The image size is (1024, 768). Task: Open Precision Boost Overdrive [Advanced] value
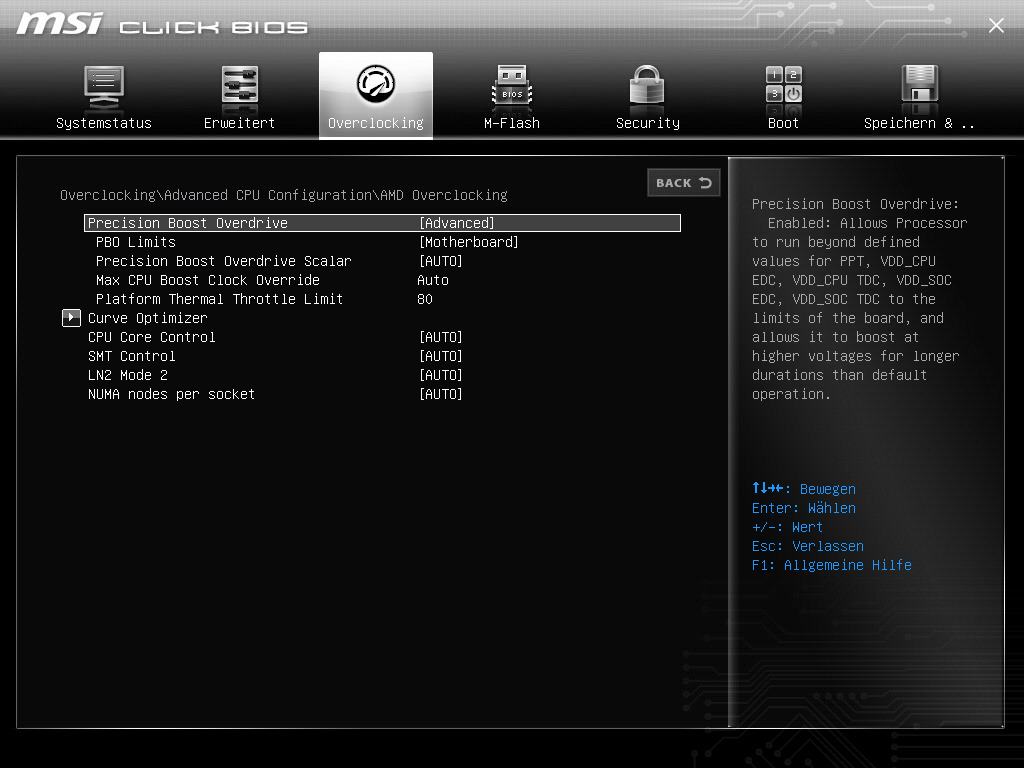456,223
